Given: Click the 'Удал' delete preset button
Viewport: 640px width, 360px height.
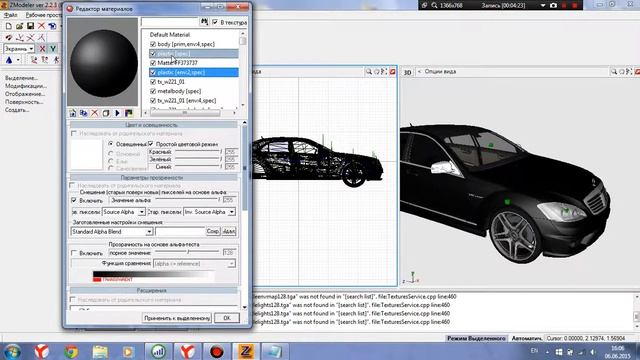Looking at the screenshot, I should (229, 231).
